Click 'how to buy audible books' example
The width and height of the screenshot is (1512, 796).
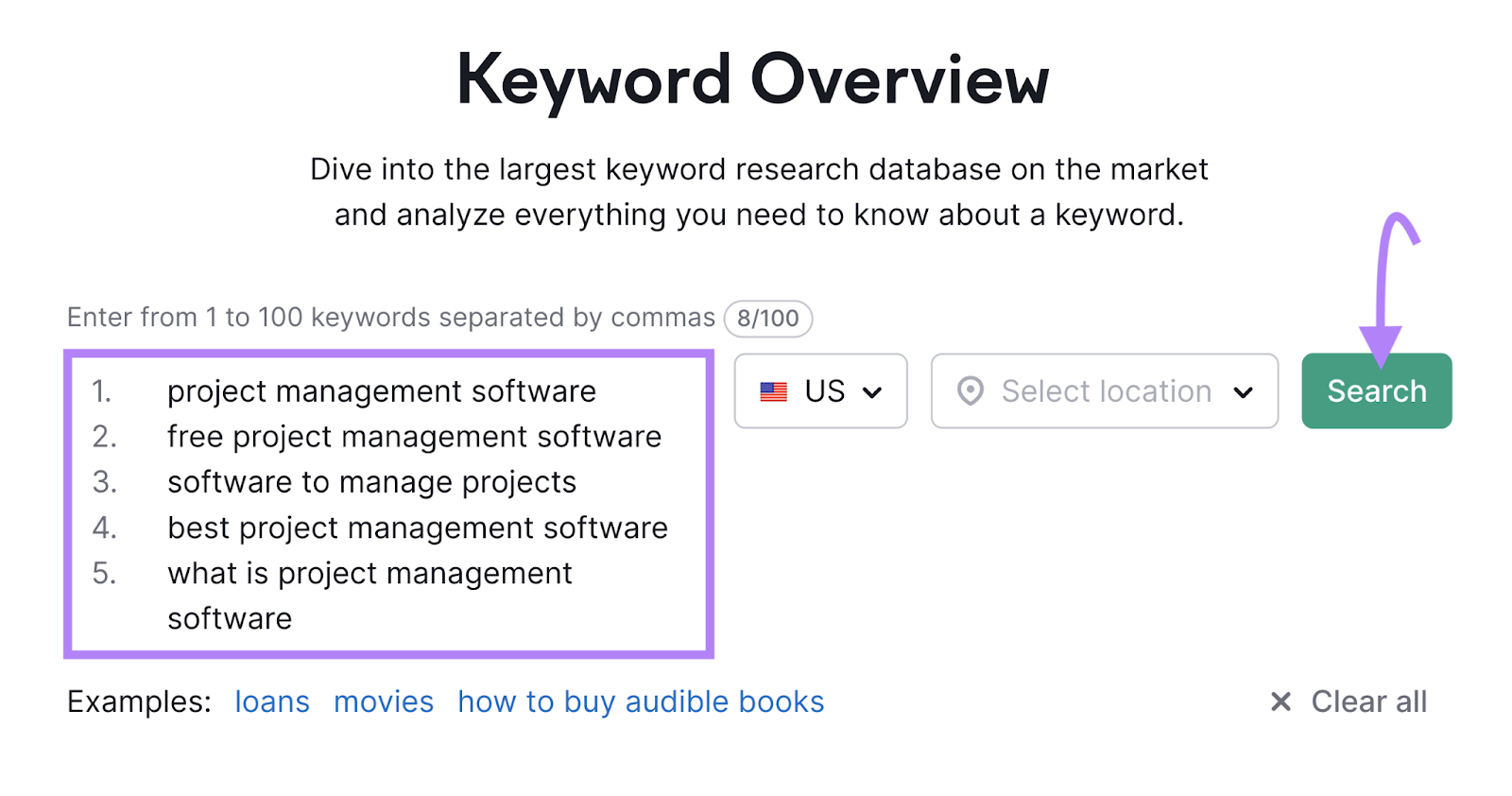tap(641, 701)
